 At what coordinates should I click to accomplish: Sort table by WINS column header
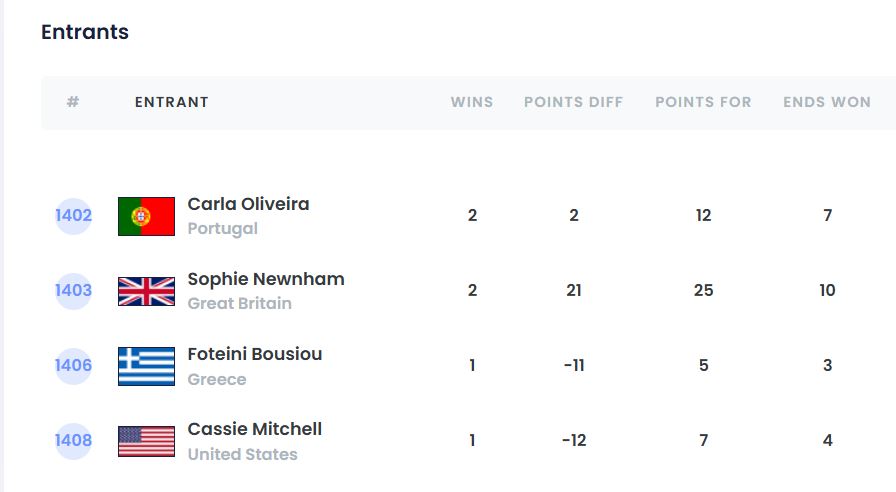pos(472,102)
